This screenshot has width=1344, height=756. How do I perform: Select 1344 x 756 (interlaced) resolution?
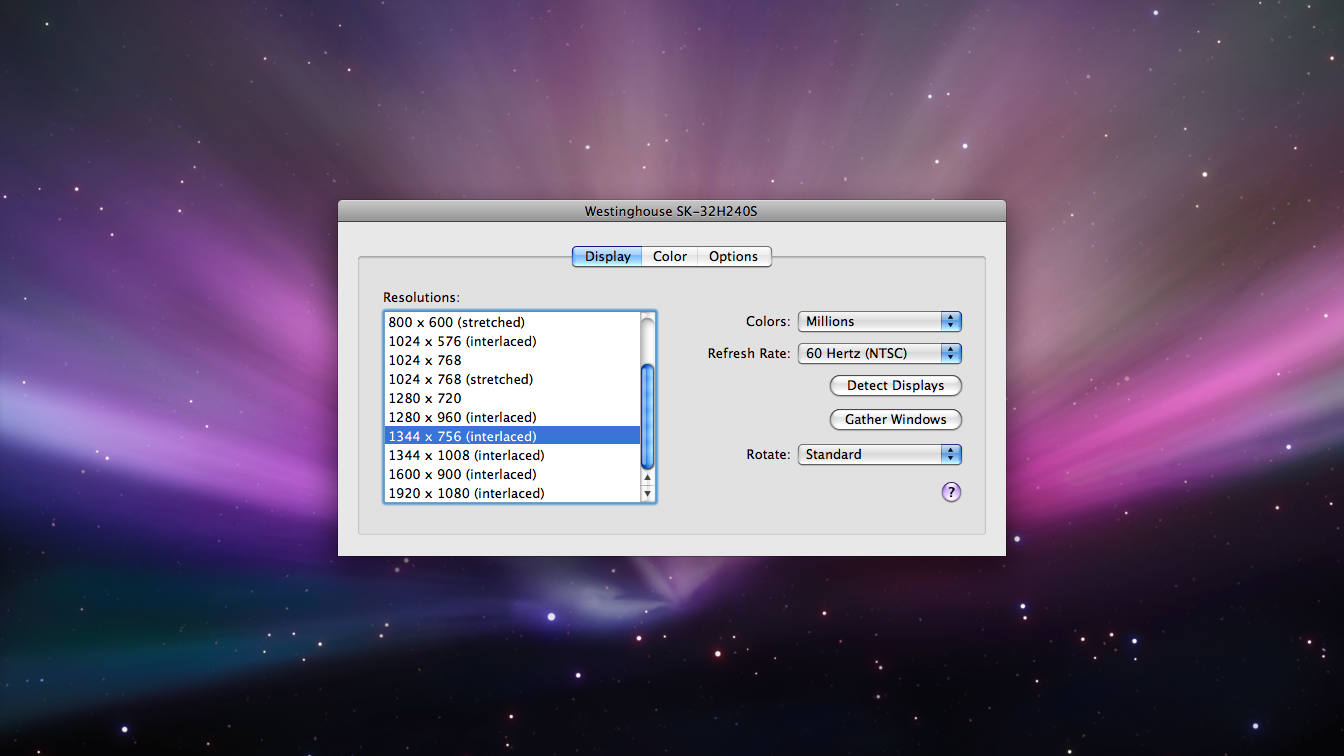(512, 437)
